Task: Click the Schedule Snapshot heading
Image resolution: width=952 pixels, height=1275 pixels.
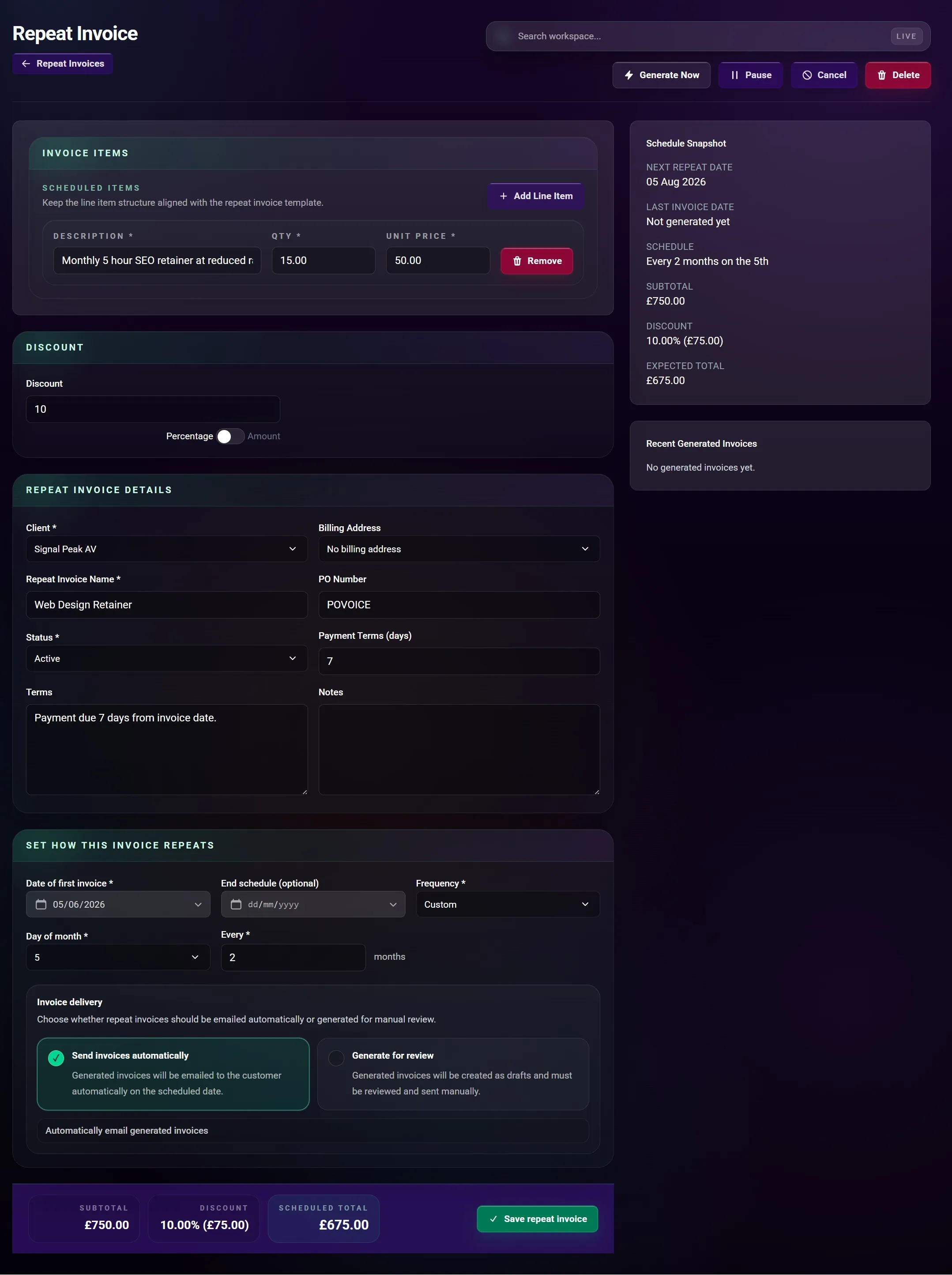Action: click(x=686, y=143)
